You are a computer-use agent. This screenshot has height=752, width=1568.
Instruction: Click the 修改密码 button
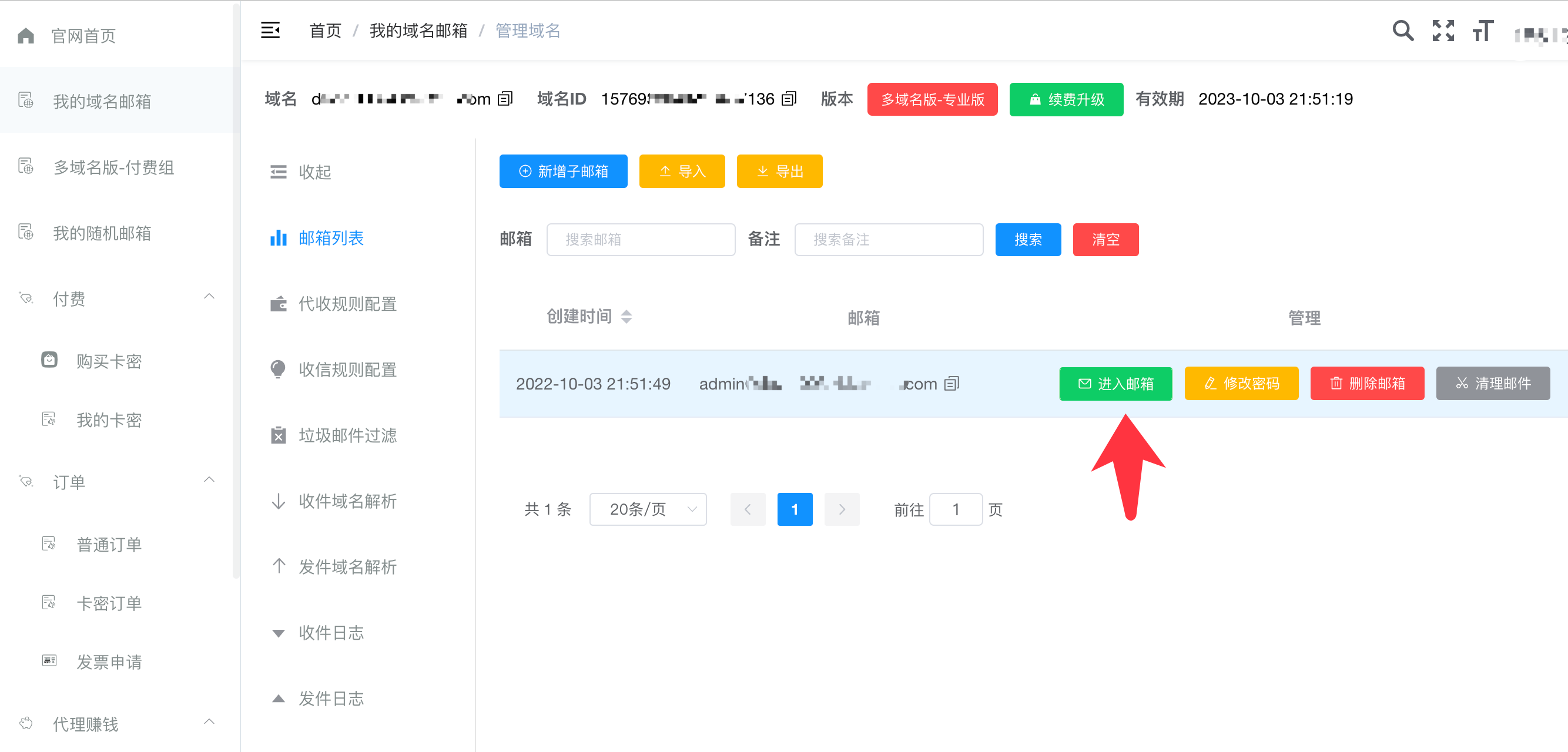(1241, 383)
